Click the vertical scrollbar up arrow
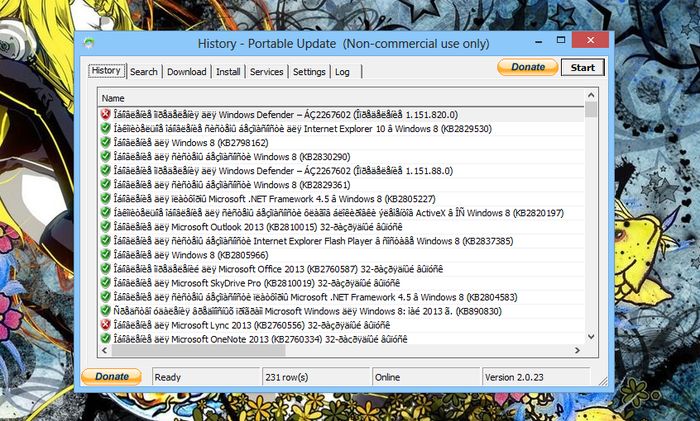 (x=591, y=95)
